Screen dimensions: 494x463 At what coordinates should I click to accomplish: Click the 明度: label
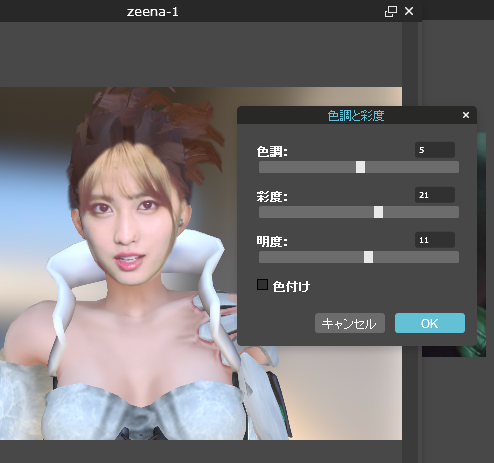(272, 242)
